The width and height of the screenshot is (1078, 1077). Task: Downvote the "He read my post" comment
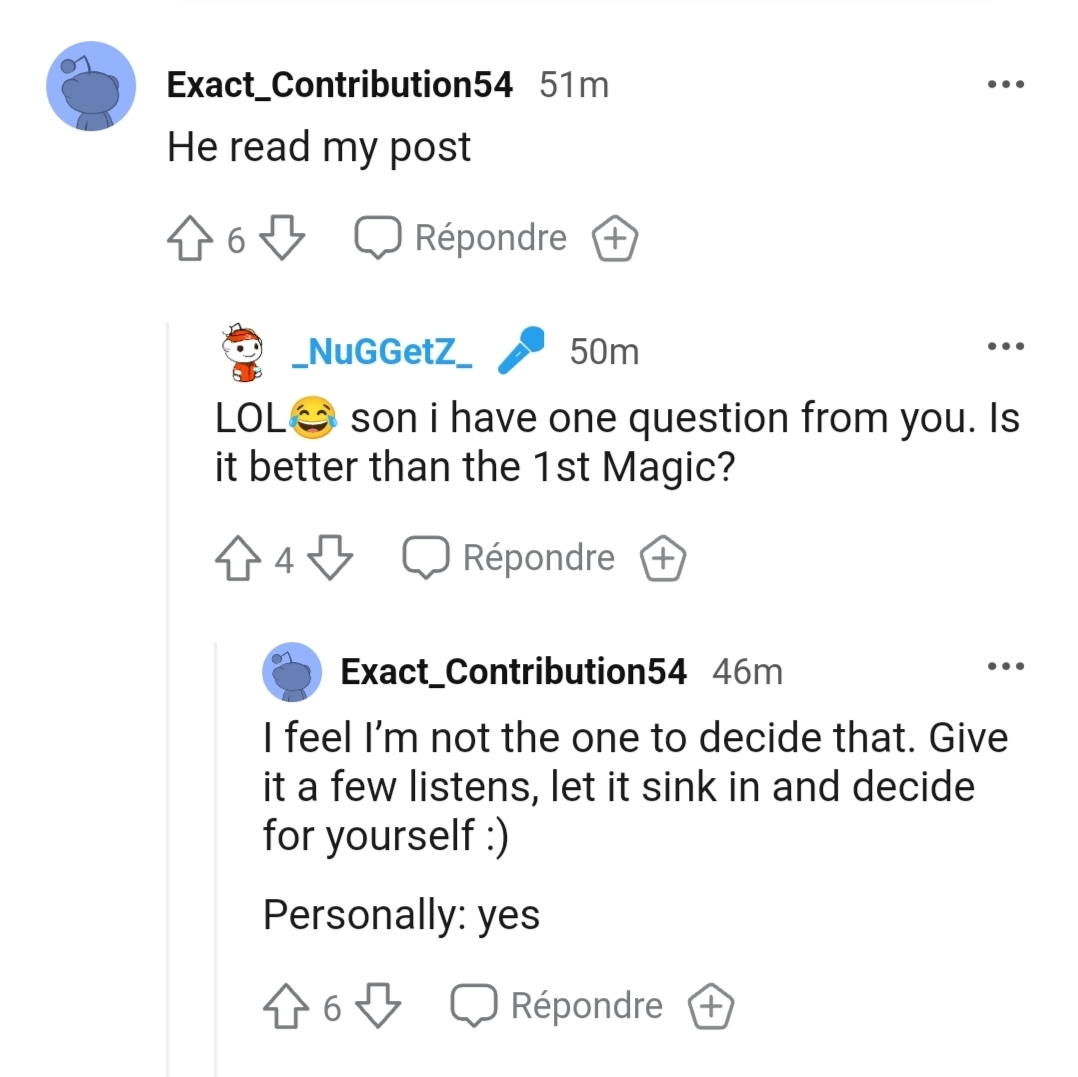click(282, 239)
